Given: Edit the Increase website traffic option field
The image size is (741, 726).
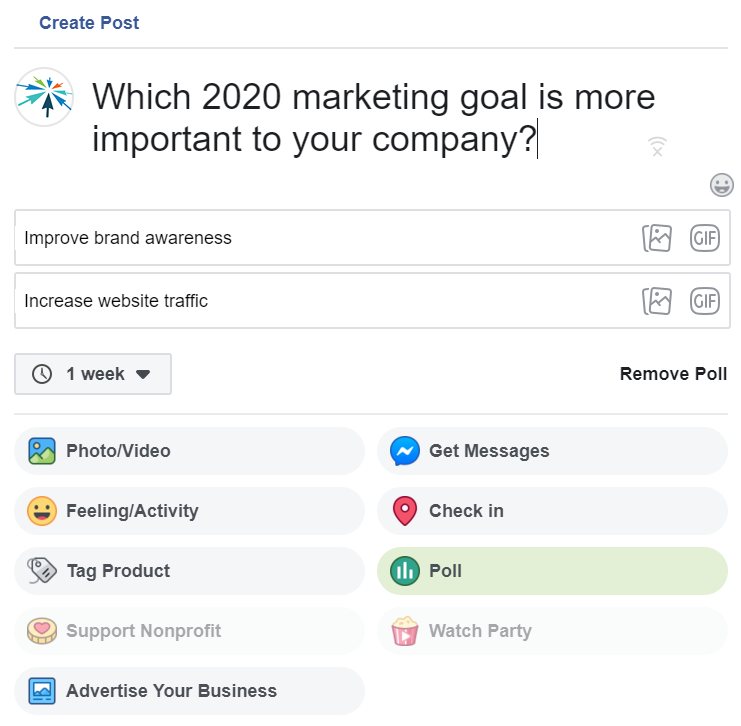Looking at the screenshot, I should pos(326,301).
